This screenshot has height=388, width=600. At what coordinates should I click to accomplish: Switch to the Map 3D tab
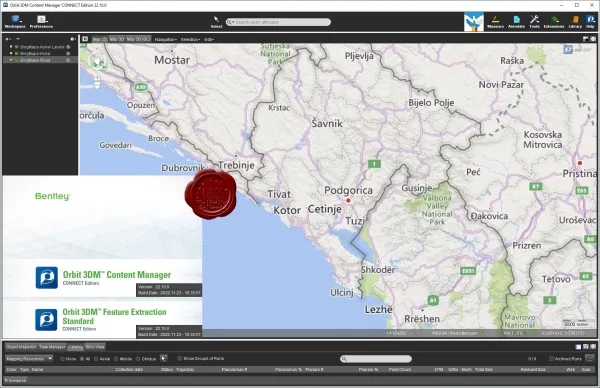[117, 39]
